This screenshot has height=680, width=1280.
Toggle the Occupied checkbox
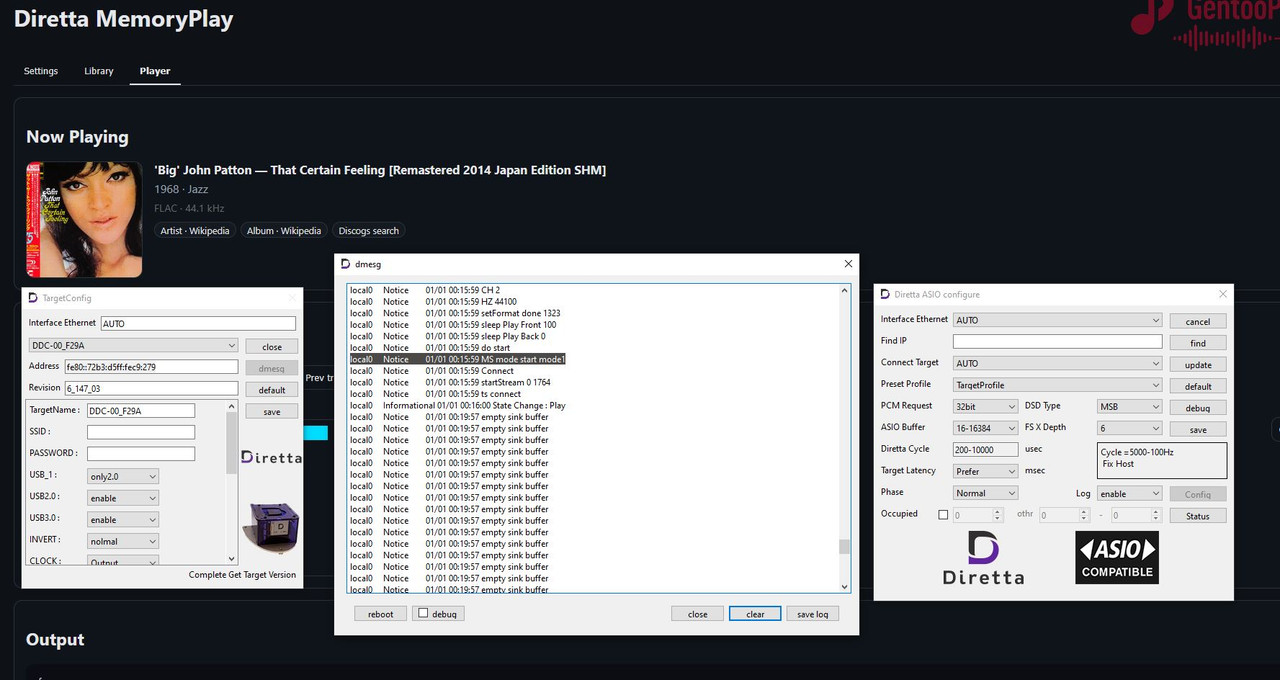tap(943, 515)
